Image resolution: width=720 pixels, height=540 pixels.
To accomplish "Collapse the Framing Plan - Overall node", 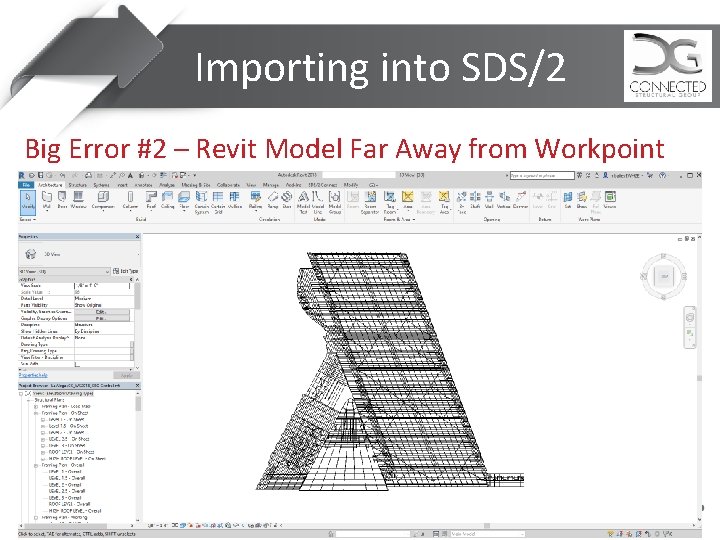I will [36, 465].
